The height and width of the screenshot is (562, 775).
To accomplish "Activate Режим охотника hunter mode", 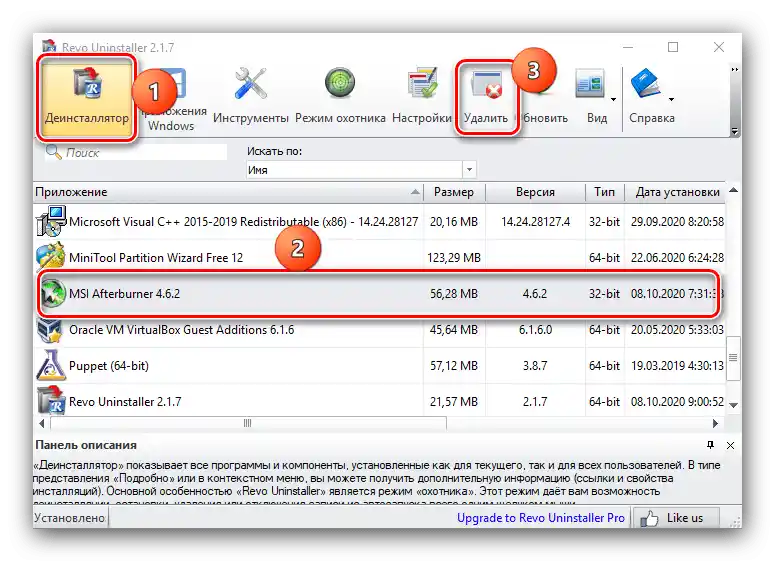I will point(340,96).
